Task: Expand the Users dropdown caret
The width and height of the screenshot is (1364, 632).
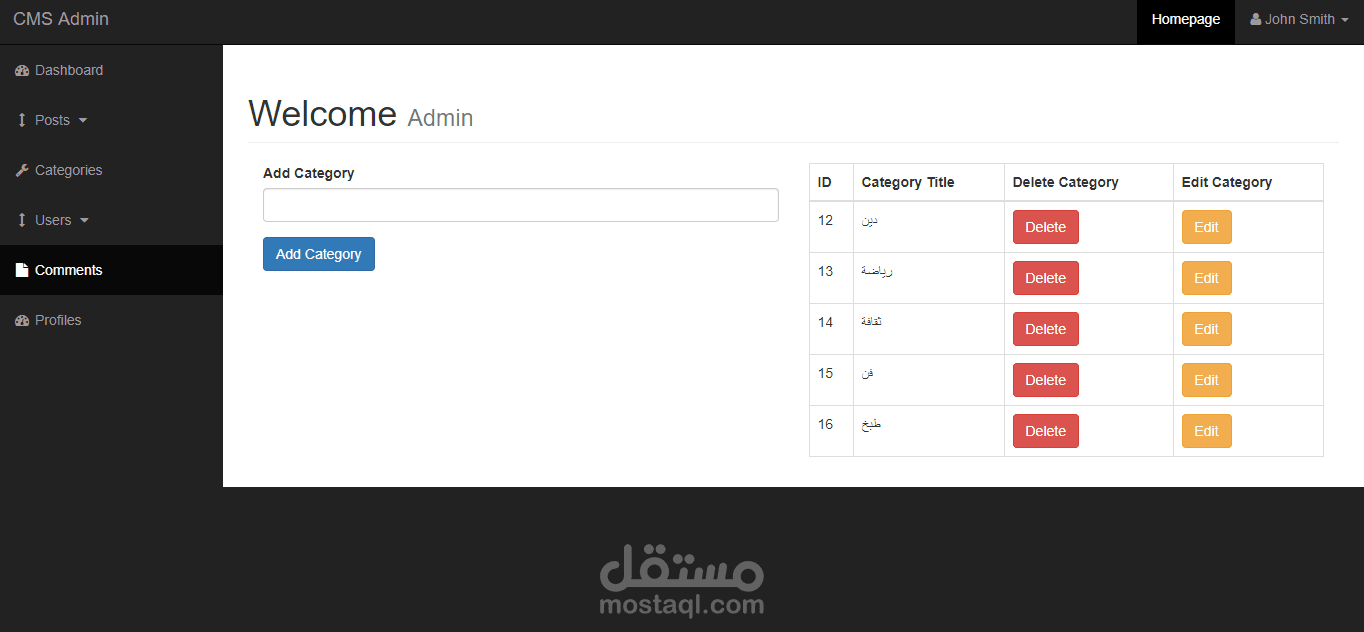Action: point(84,221)
